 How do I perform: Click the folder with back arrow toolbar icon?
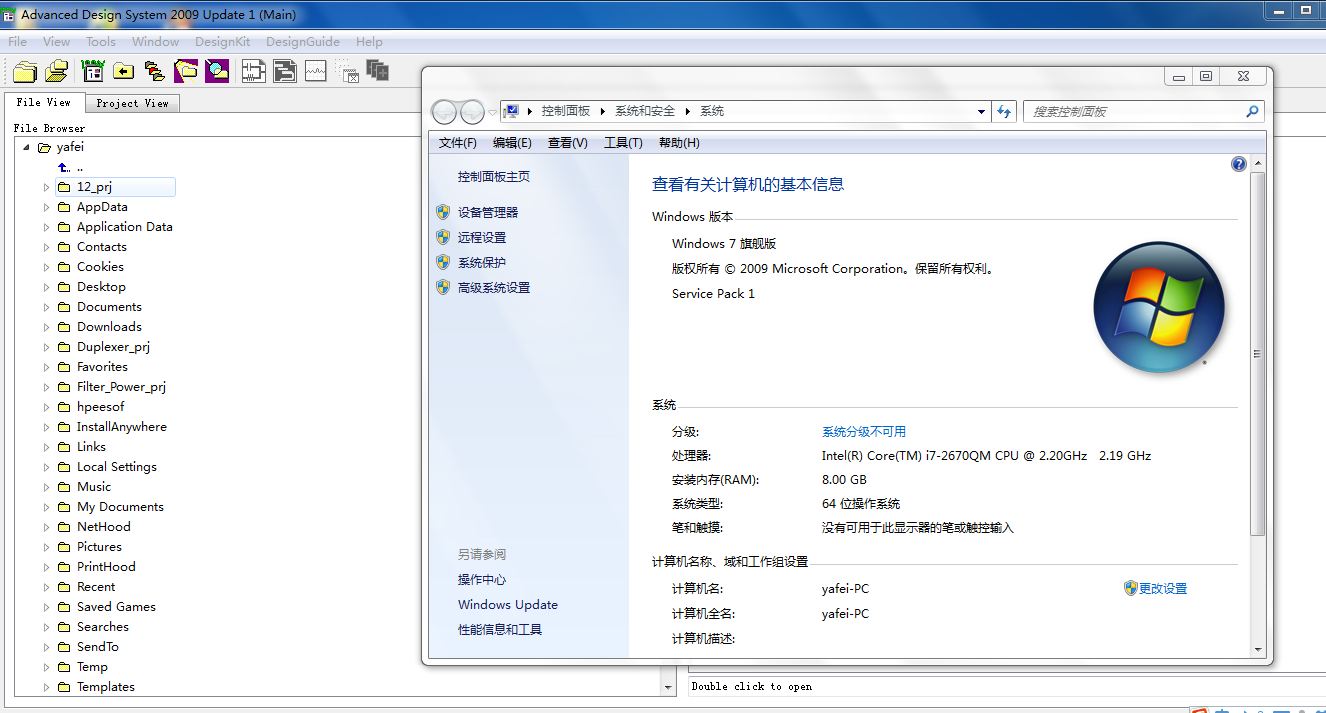point(124,71)
